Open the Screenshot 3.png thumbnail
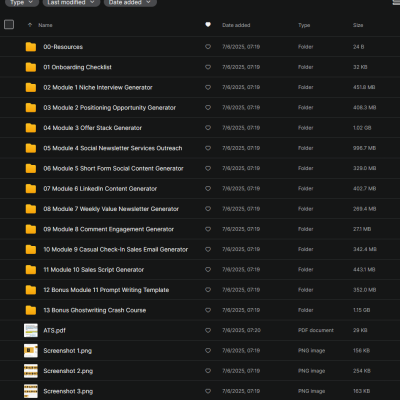 click(x=31, y=391)
